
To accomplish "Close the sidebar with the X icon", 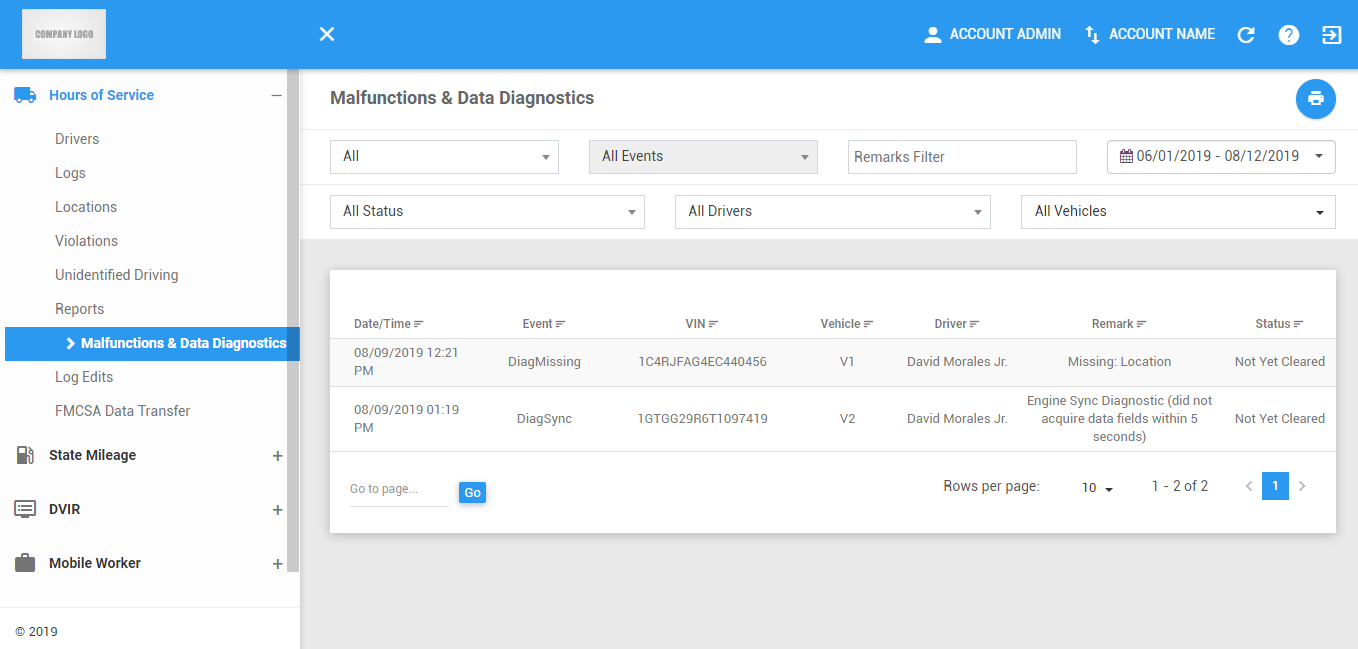I will coord(327,34).
